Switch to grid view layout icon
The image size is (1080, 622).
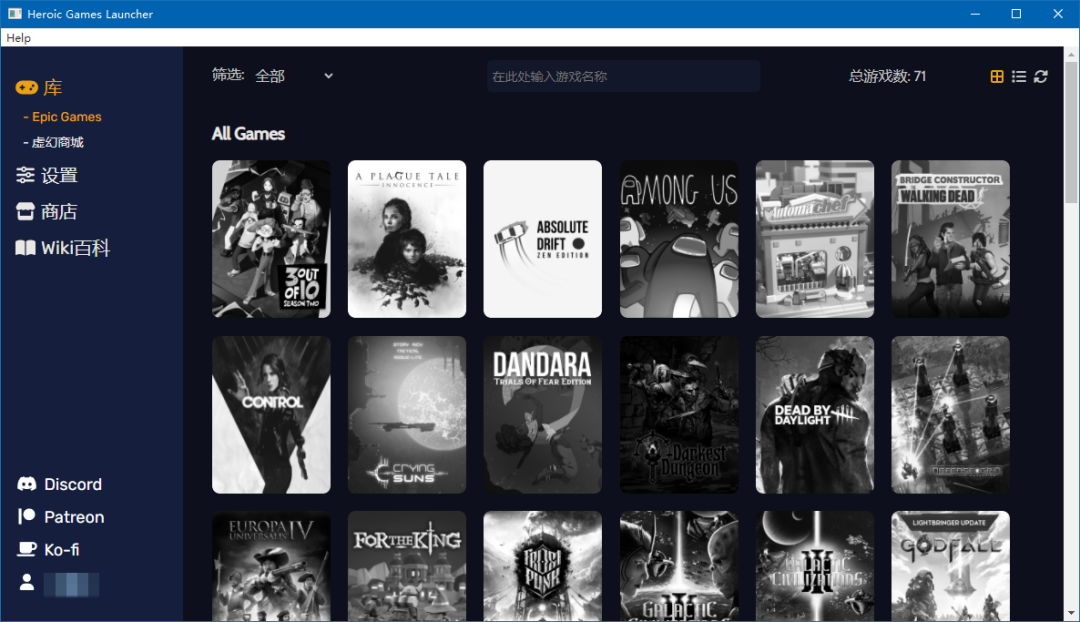(x=997, y=77)
